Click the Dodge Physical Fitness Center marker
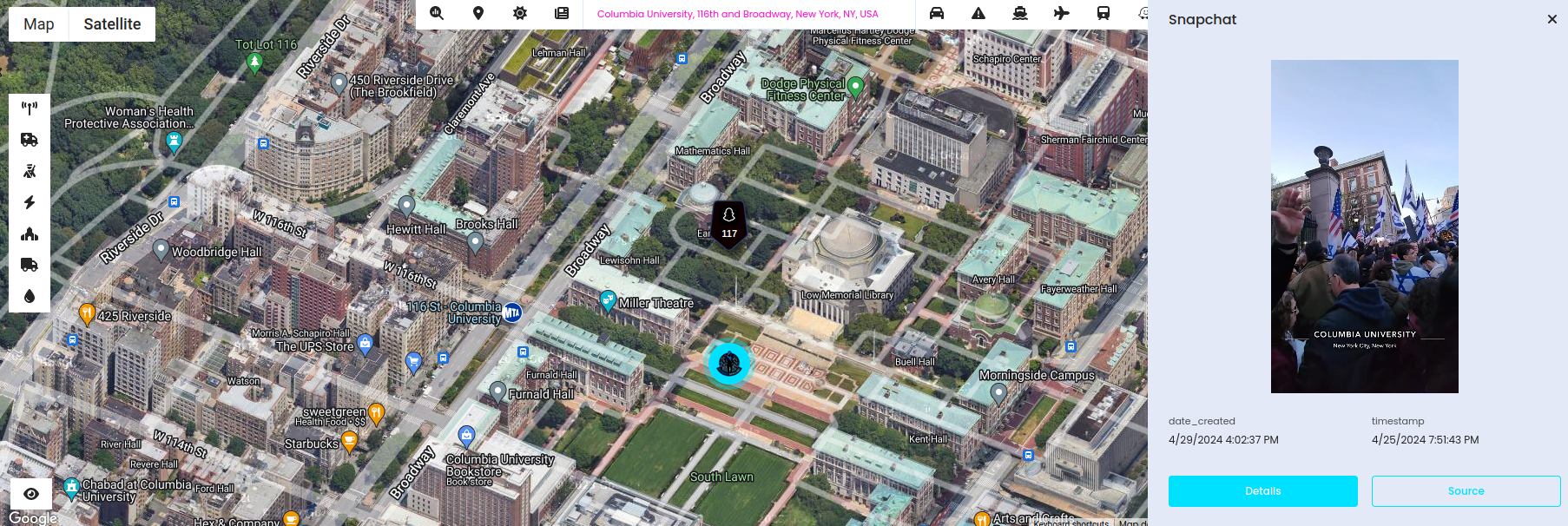The width and height of the screenshot is (1568, 526). (x=856, y=86)
